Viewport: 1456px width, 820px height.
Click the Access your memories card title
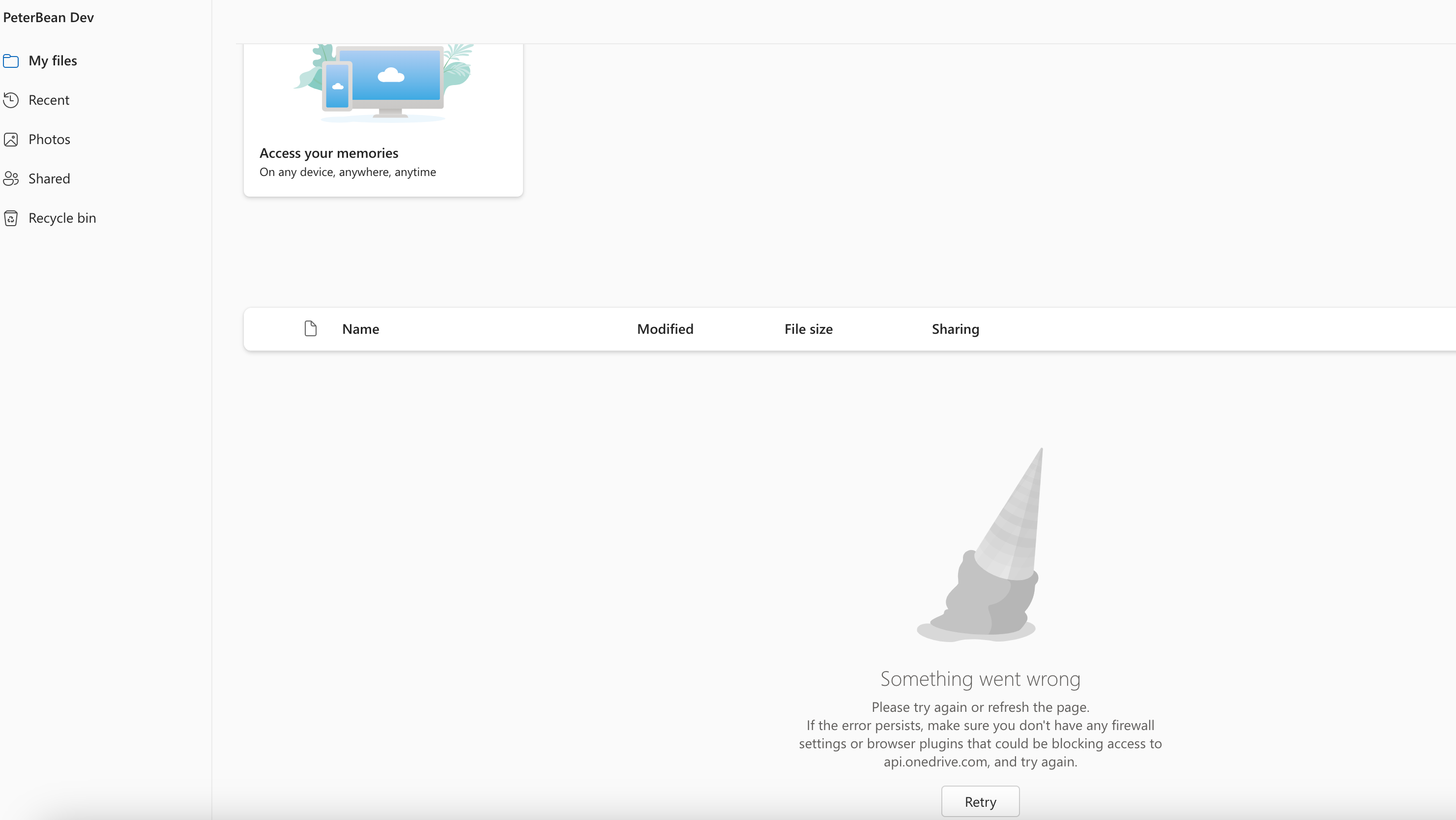pos(328,153)
